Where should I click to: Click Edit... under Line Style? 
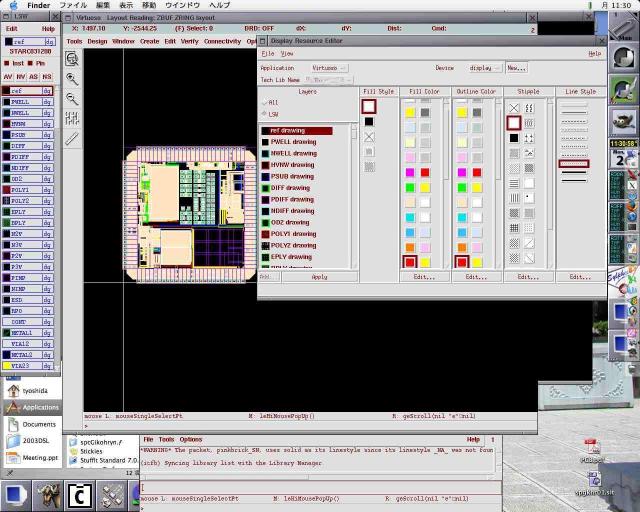click(580, 277)
